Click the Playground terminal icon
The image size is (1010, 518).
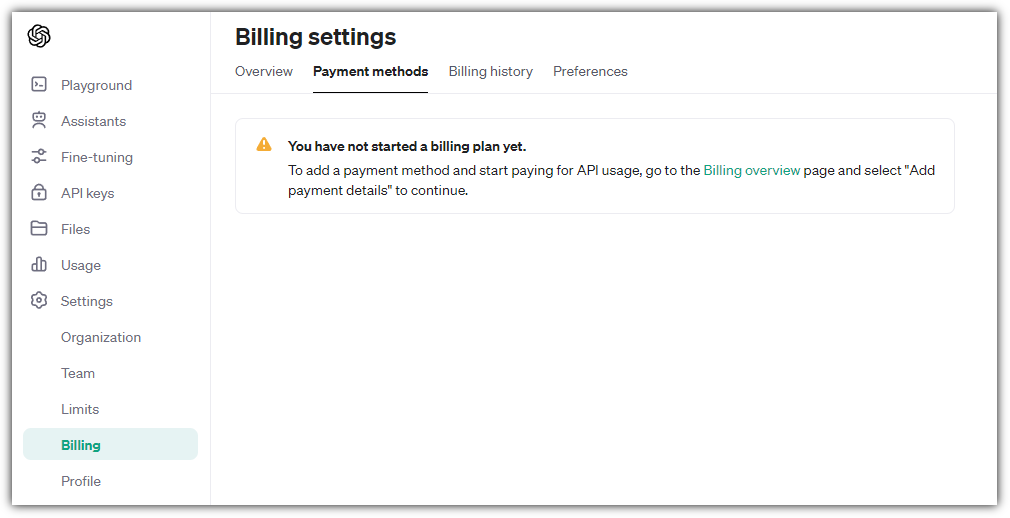(x=39, y=84)
